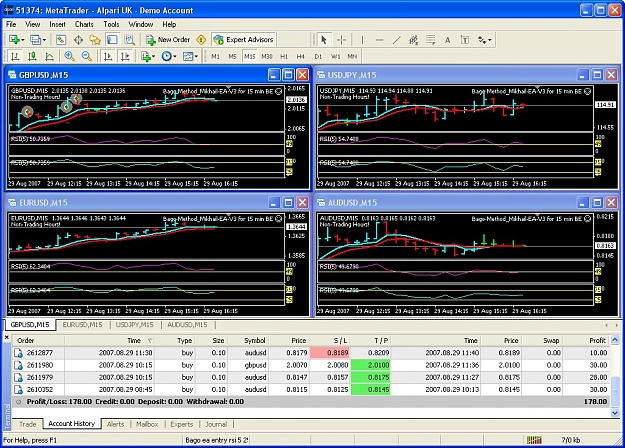Select the Text tool A
This screenshot has height=448, width=625.
point(448,40)
